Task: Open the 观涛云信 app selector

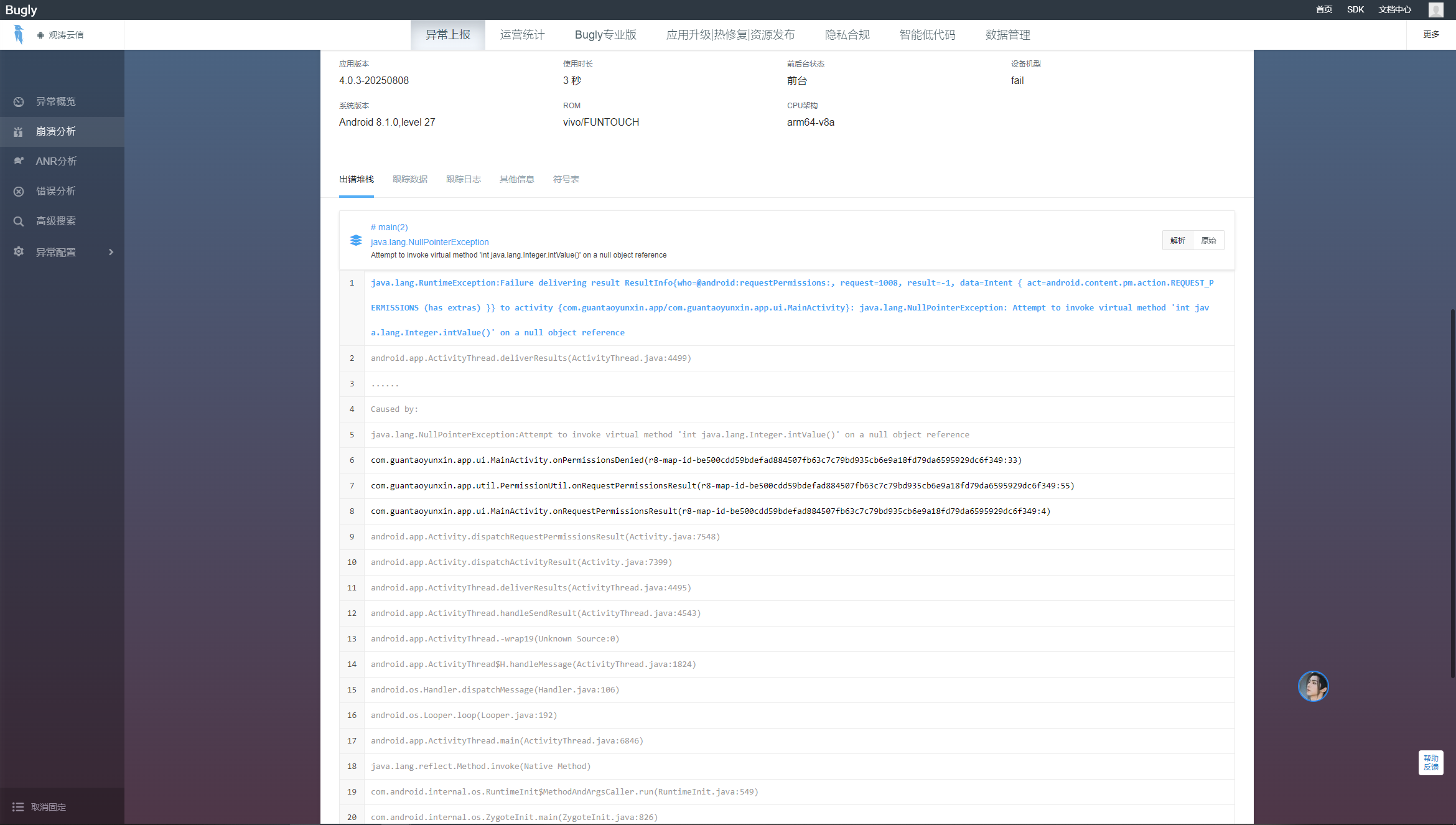Action: coord(62,35)
